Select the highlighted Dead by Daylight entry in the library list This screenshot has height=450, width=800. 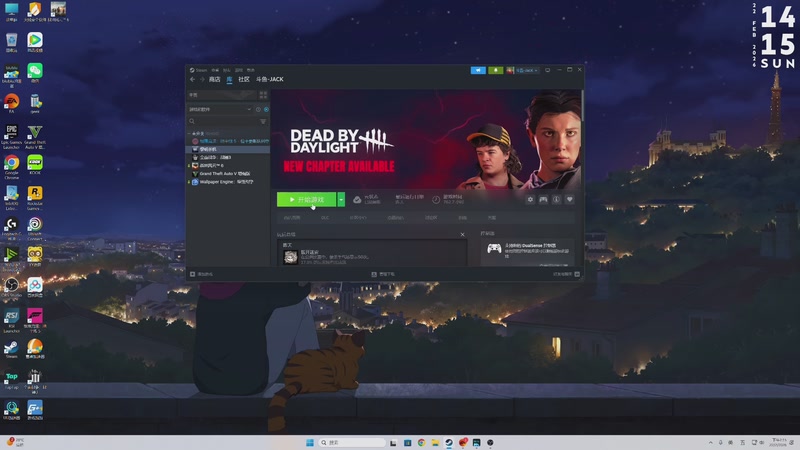coord(228,149)
